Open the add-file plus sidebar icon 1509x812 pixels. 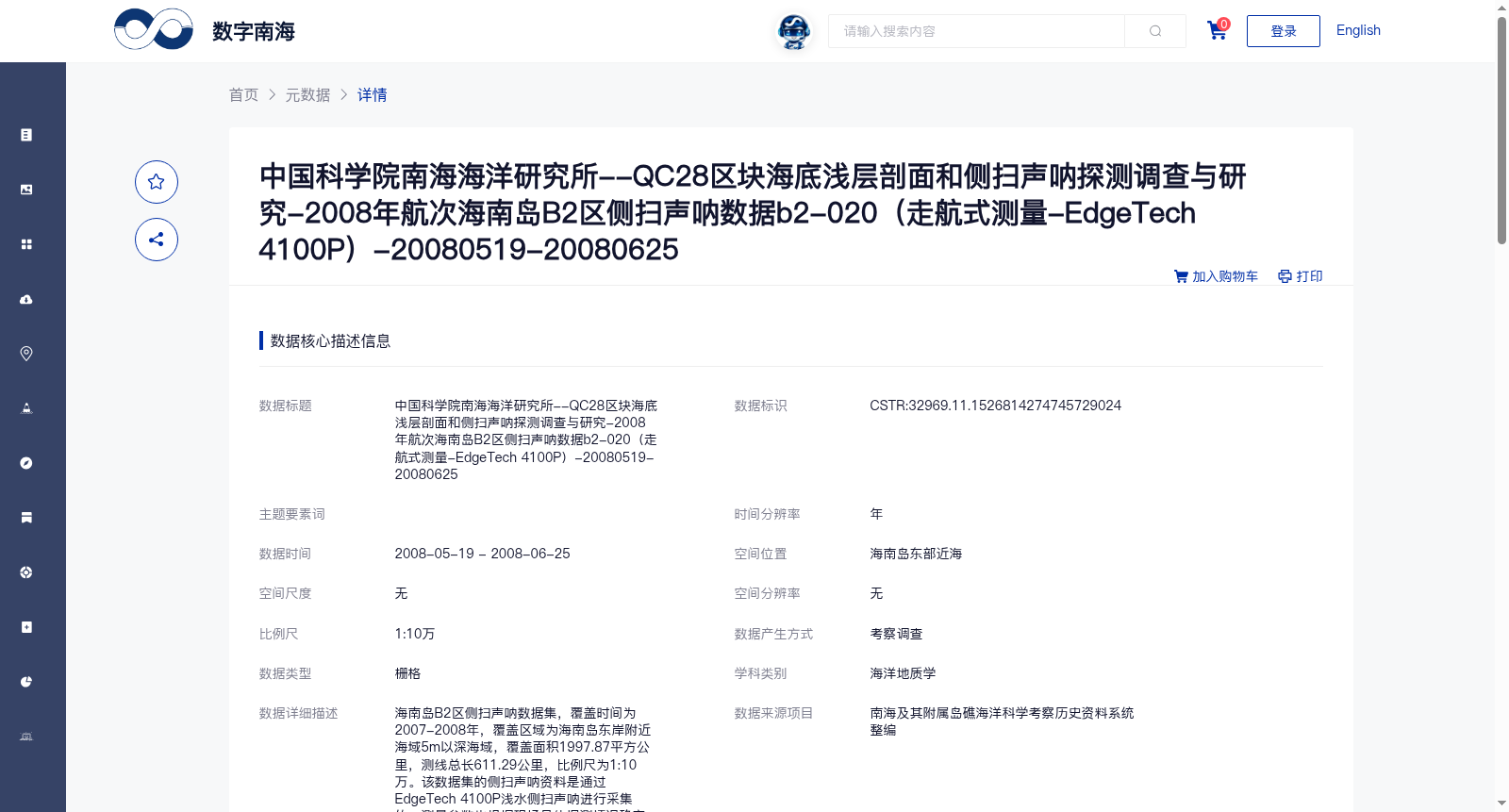(x=26, y=627)
